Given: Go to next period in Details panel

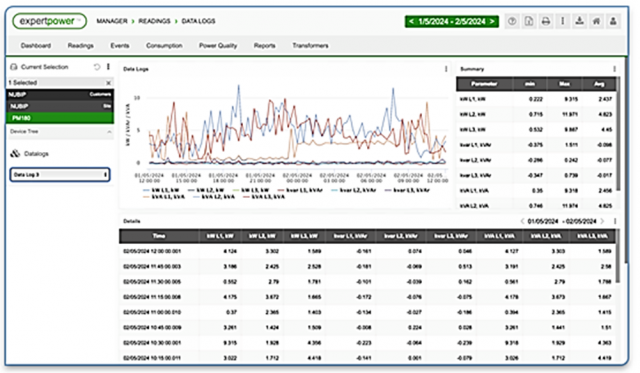Looking at the screenshot, I should (x=602, y=221).
